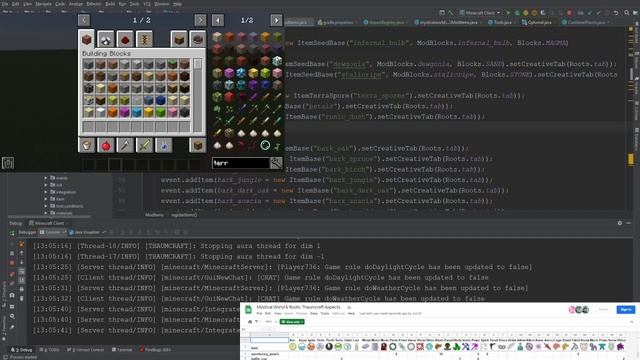The width and height of the screenshot is (640, 360).
Task: Click Sign in in Google Sheets
Action: [626, 310]
